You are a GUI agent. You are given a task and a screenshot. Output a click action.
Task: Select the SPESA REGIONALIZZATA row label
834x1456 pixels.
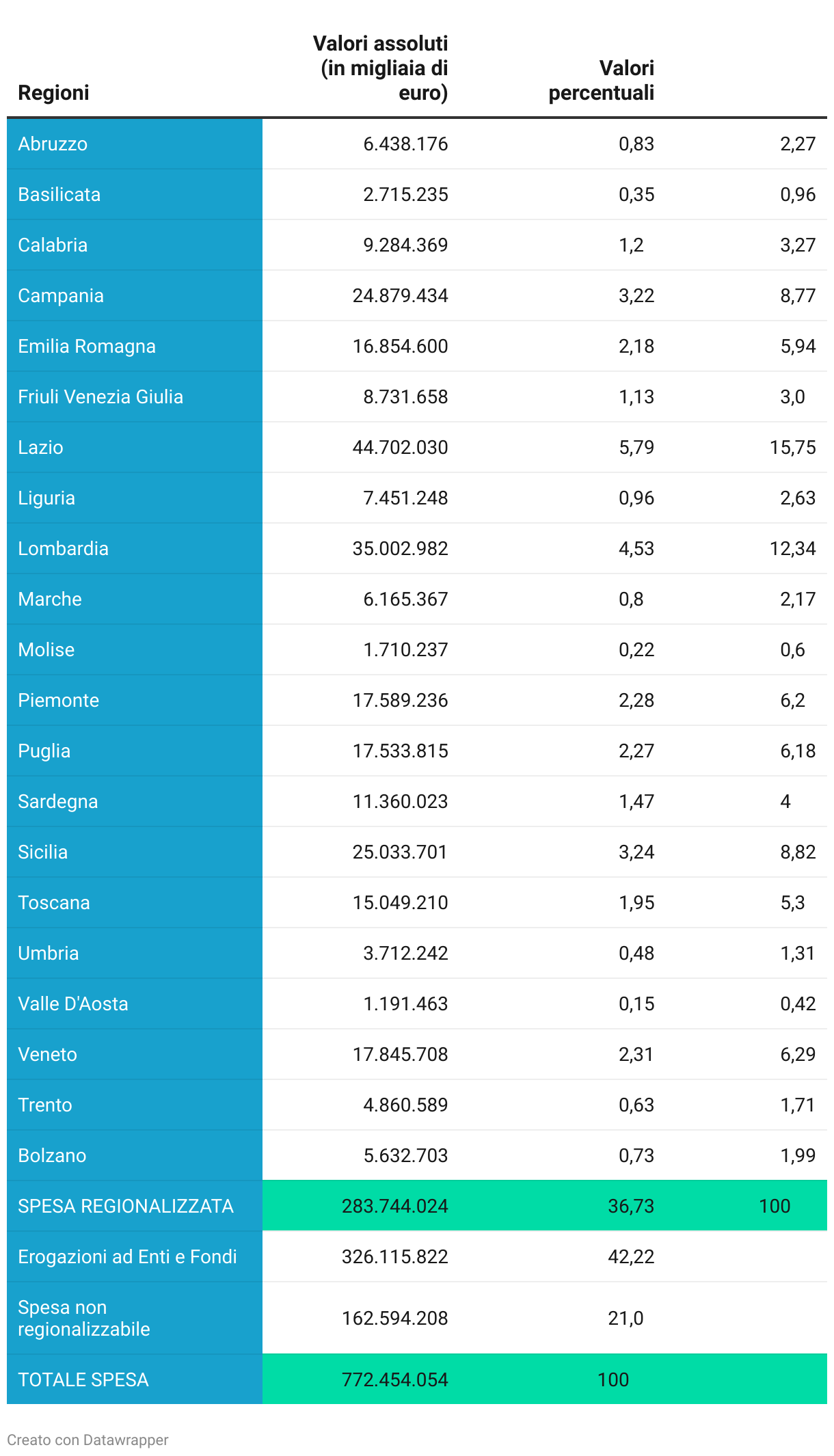click(126, 1206)
